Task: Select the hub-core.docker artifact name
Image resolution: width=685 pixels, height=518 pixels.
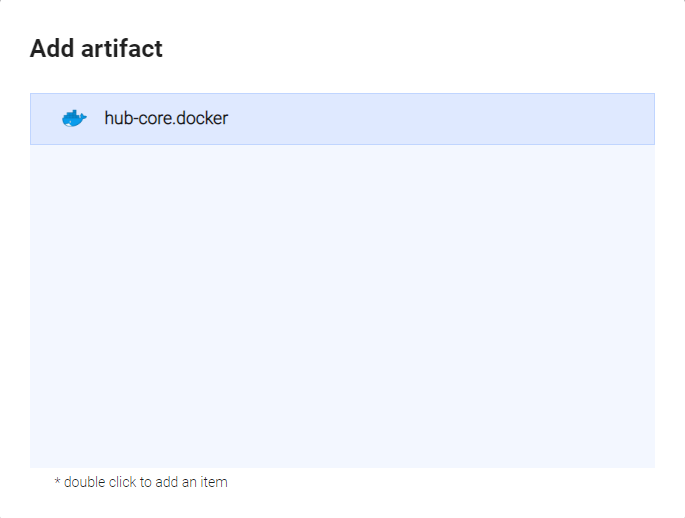Action: [166, 119]
